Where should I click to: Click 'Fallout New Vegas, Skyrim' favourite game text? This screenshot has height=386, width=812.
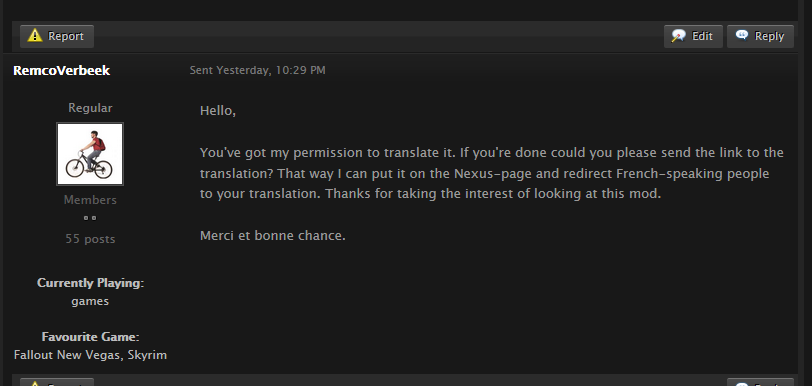[90, 355]
